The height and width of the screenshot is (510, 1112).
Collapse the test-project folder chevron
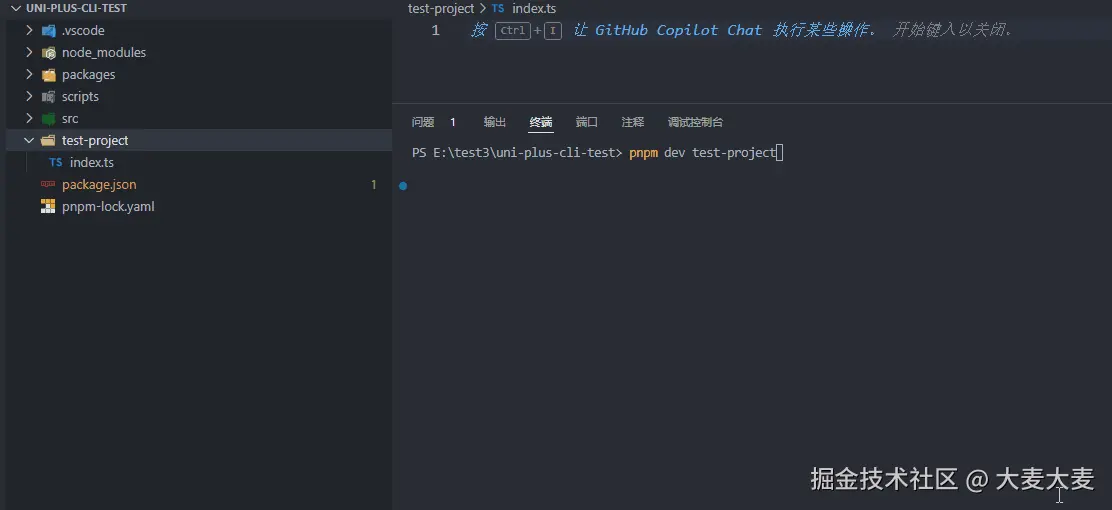click(x=29, y=140)
